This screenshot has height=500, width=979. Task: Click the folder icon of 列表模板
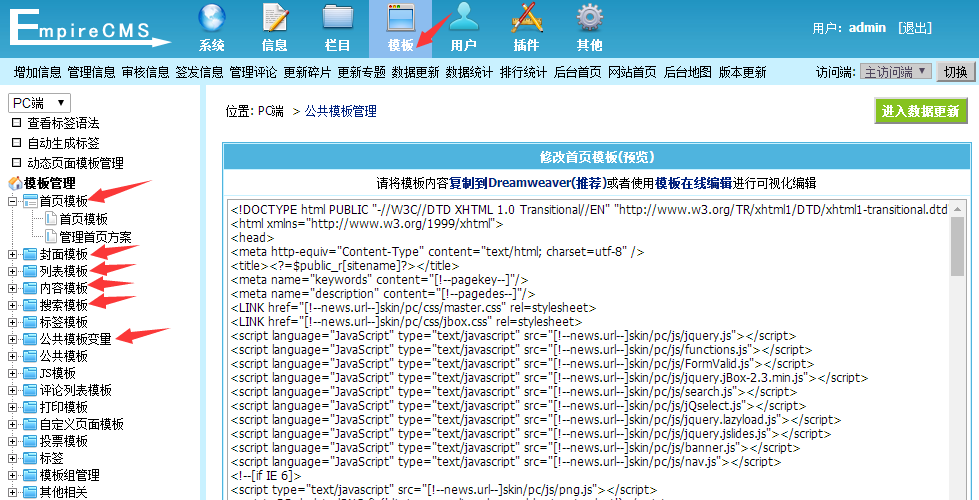[29, 271]
